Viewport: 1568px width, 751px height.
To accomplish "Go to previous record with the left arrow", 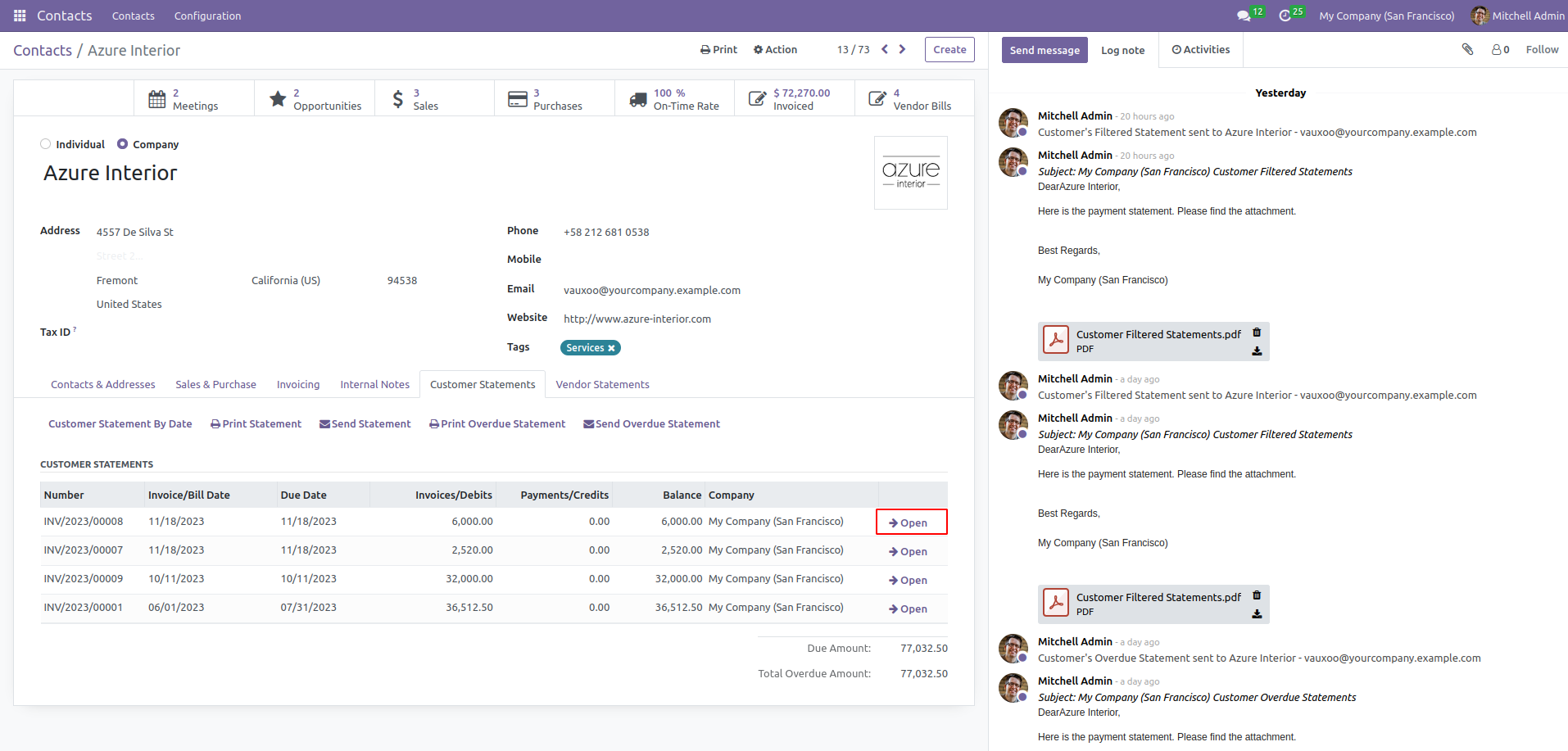I will pyautogui.click(x=885, y=49).
